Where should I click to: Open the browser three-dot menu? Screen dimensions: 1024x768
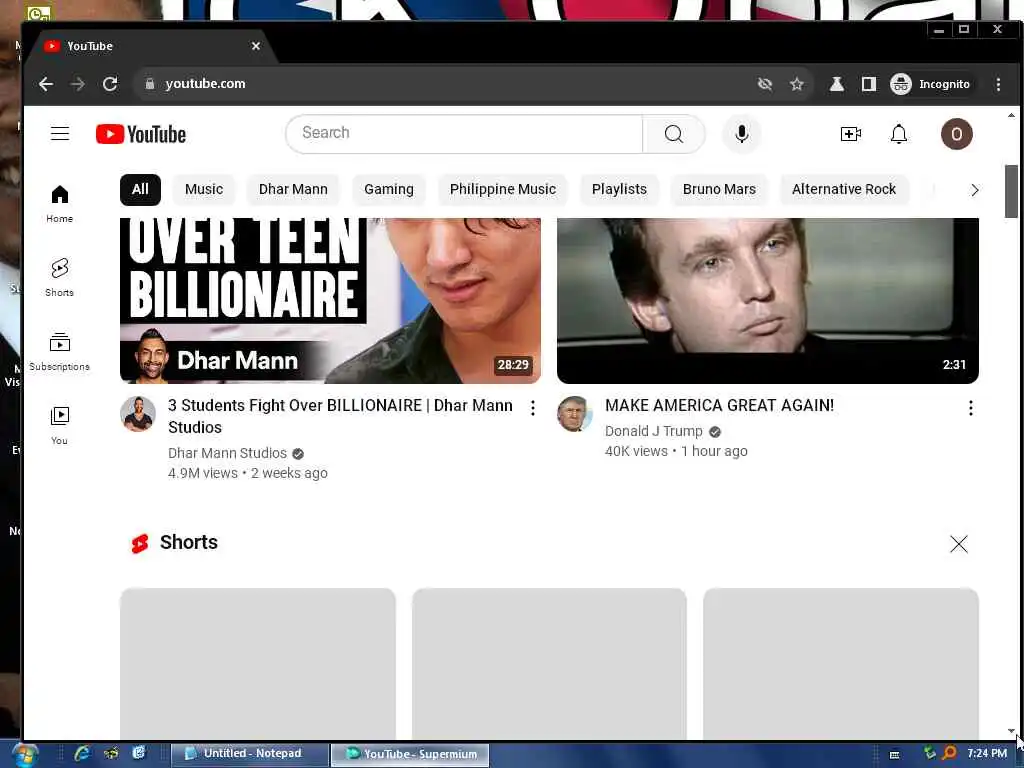(998, 84)
